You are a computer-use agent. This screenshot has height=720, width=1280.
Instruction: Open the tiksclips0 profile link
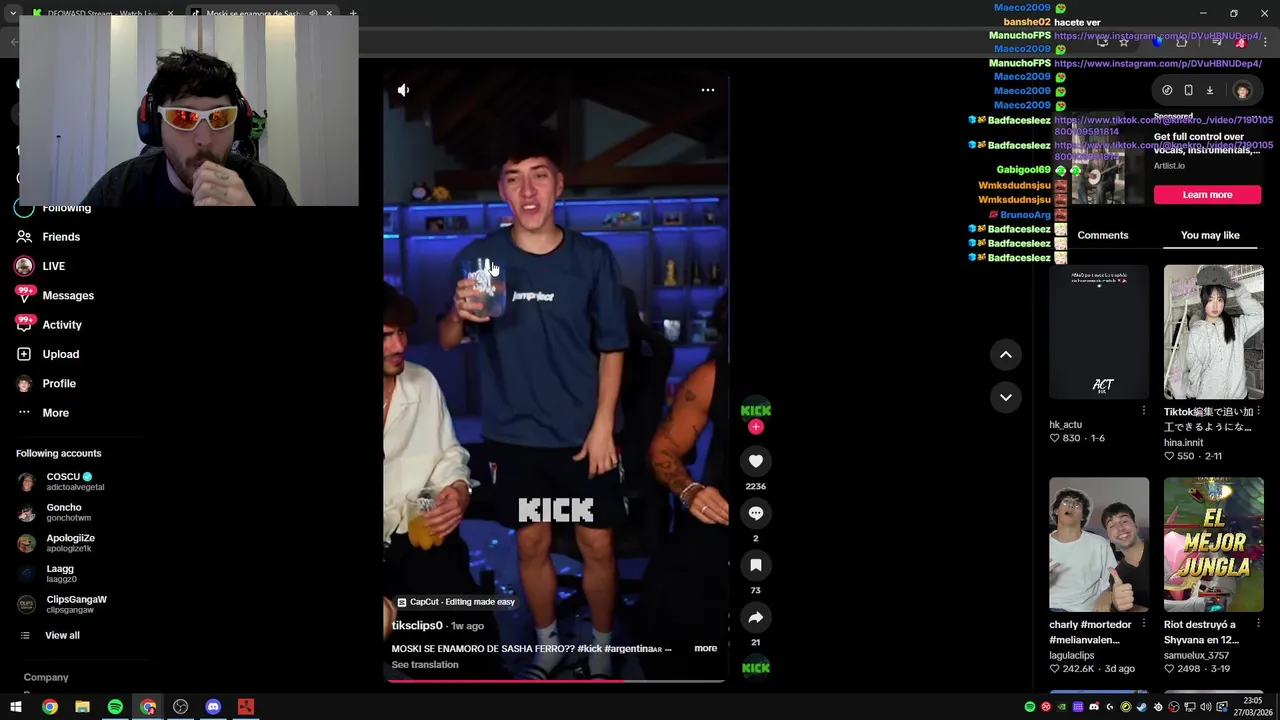tap(417, 626)
